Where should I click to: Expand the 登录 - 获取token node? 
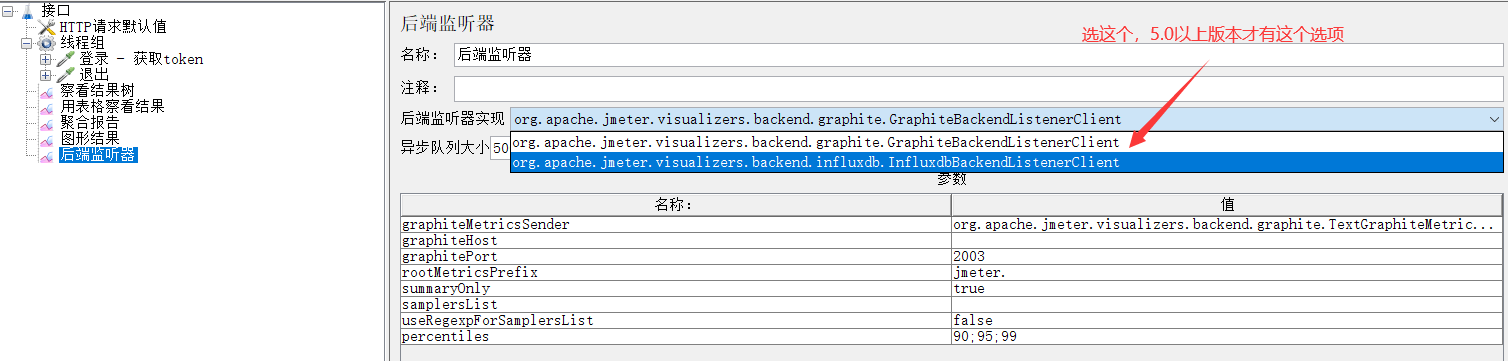coord(46,59)
